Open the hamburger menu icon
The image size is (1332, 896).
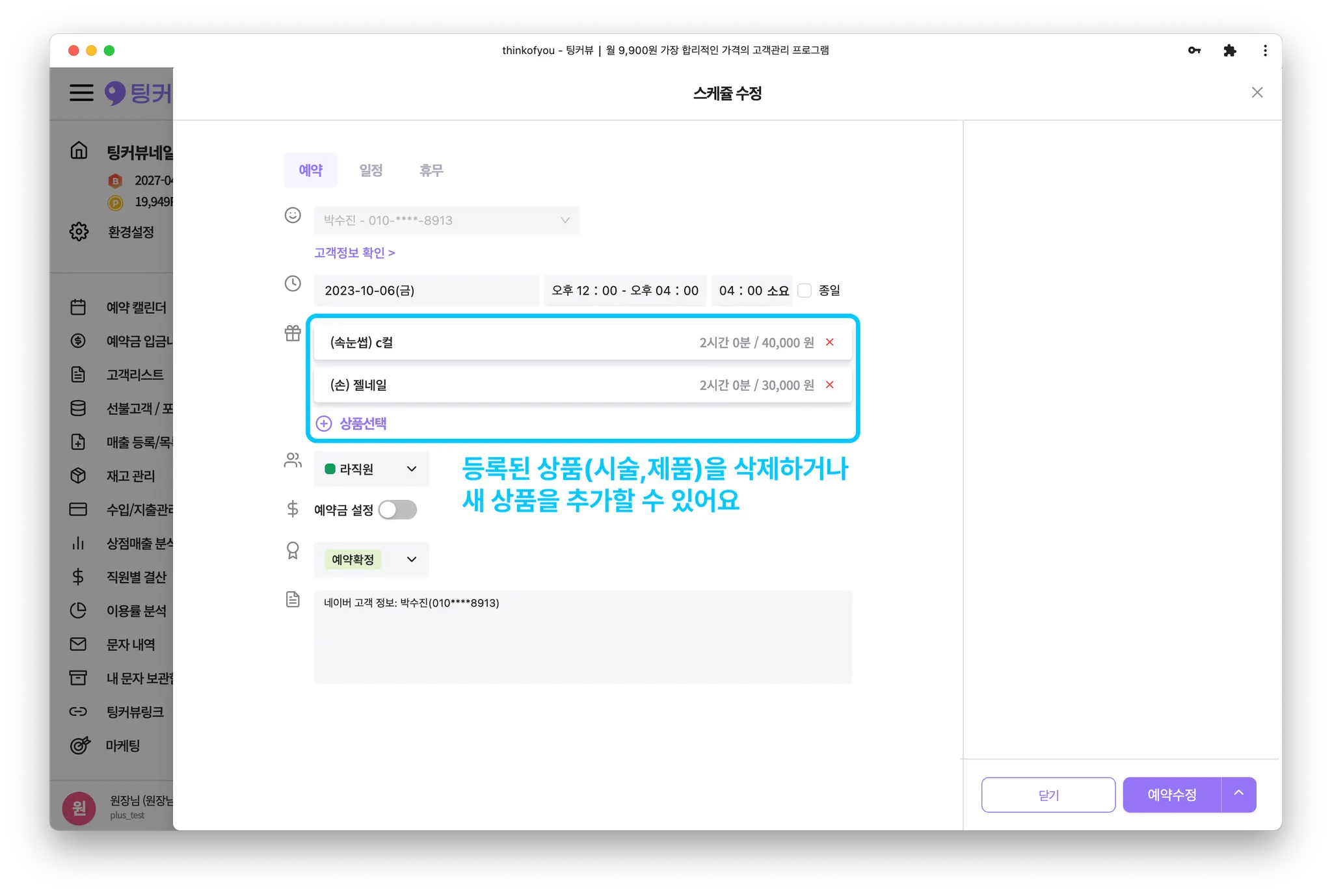(81, 92)
